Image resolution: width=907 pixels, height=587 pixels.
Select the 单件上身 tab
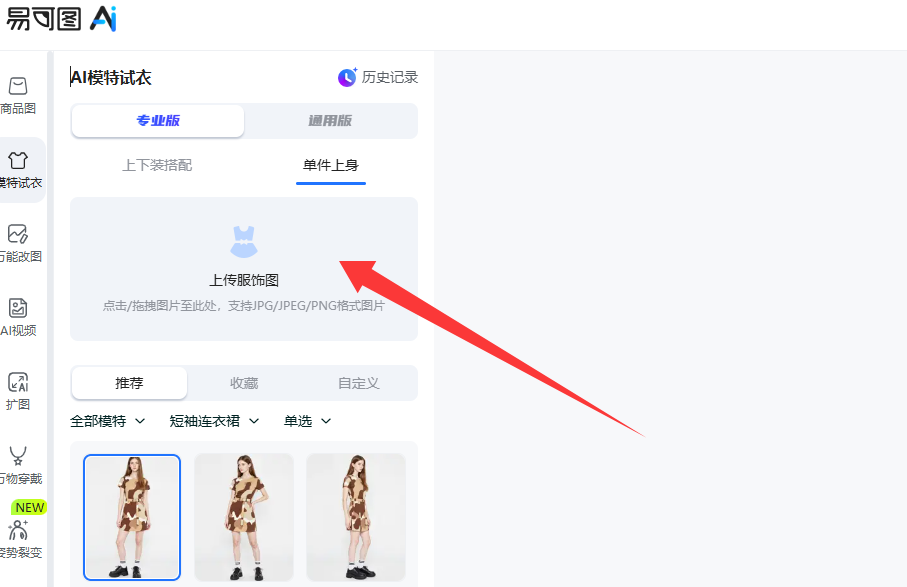[331, 165]
